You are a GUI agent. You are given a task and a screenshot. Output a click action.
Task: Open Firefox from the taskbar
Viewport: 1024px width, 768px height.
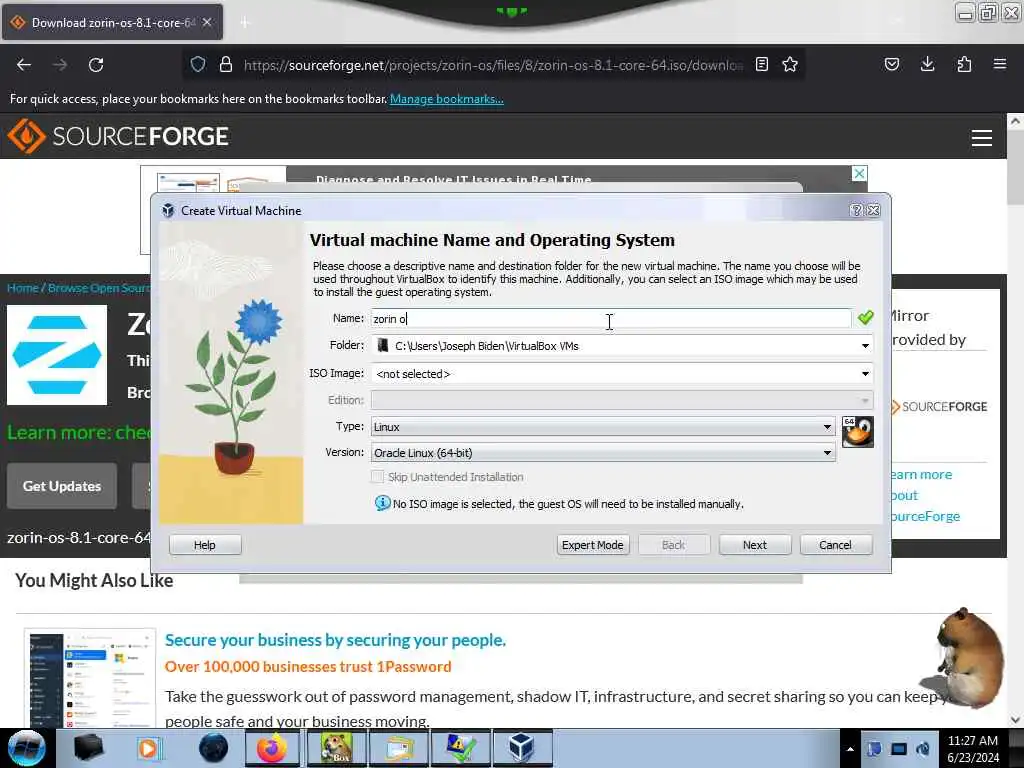272,748
